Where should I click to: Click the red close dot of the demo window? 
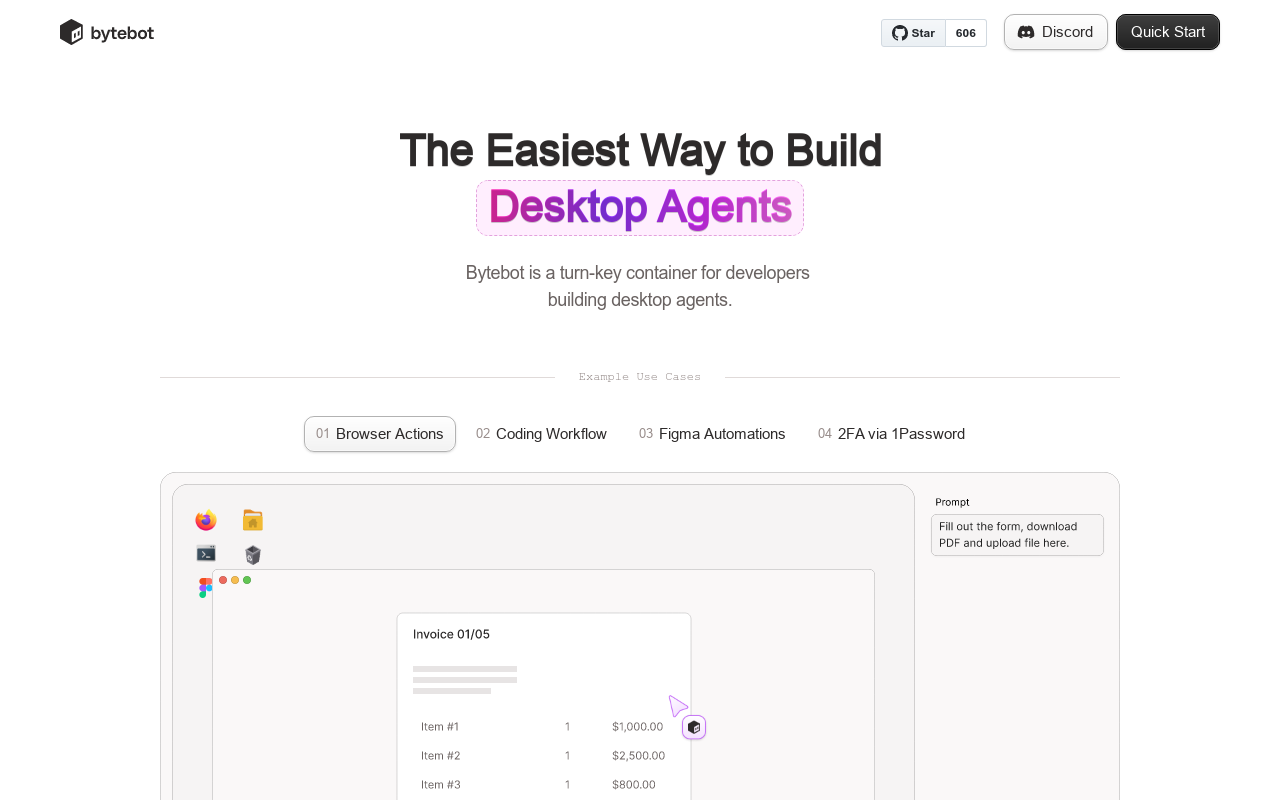(x=223, y=580)
